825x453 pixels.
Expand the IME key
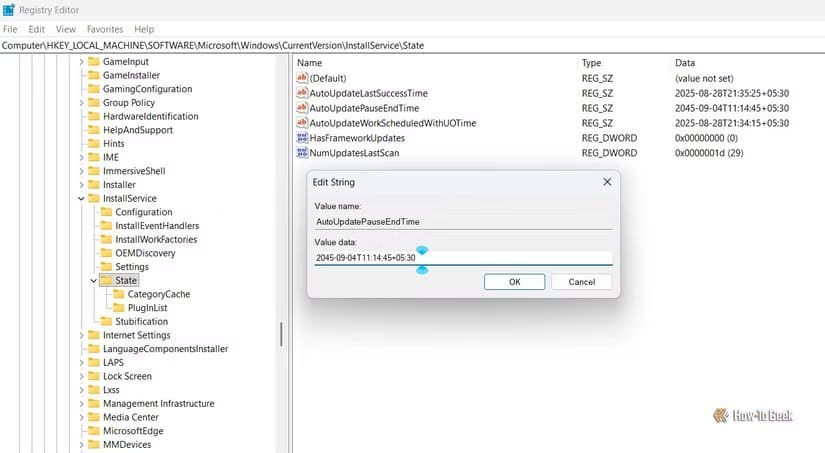(x=82, y=157)
